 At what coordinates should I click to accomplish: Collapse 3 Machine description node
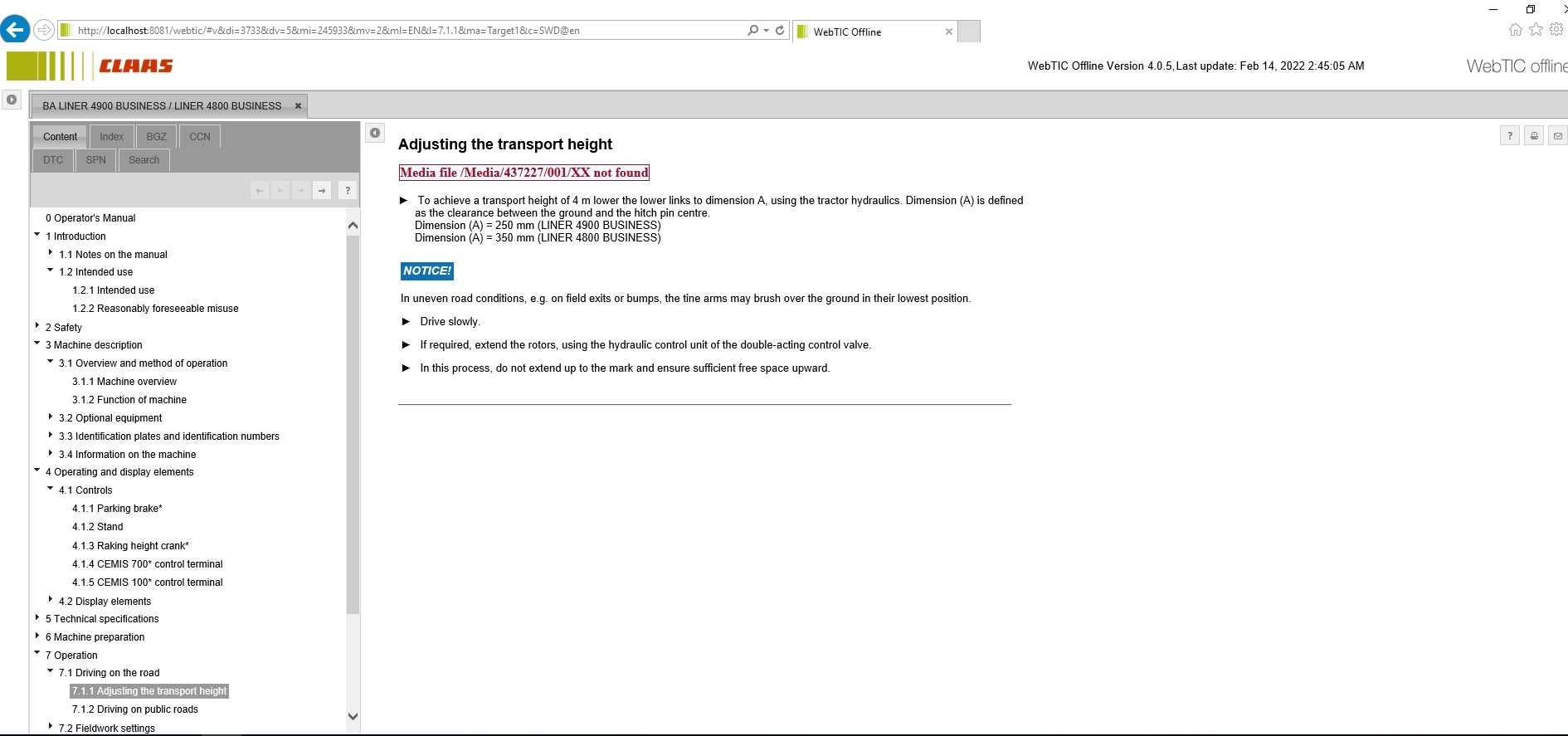[37, 344]
